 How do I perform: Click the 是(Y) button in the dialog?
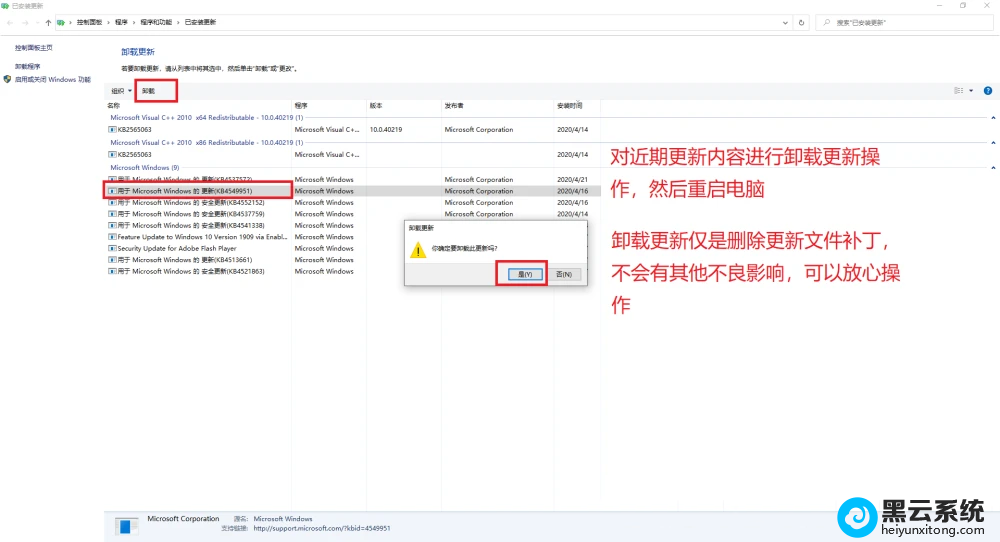(525, 274)
